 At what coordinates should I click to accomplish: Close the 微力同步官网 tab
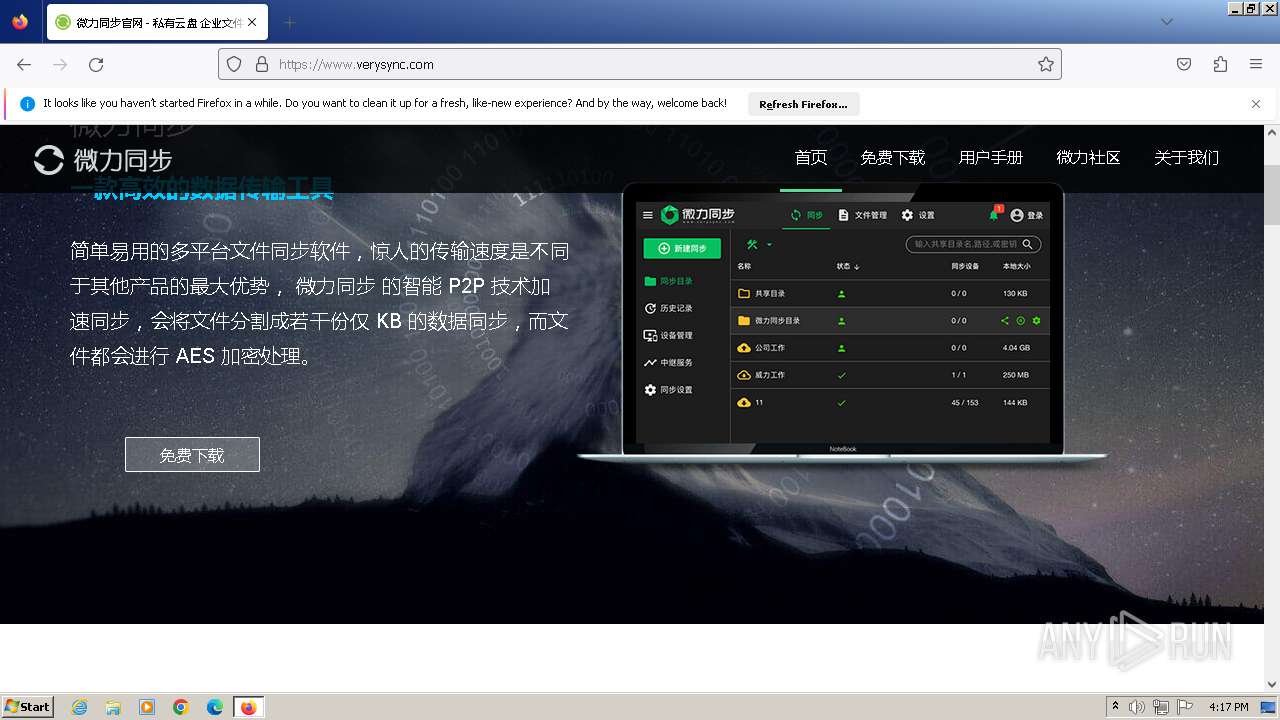click(x=251, y=22)
